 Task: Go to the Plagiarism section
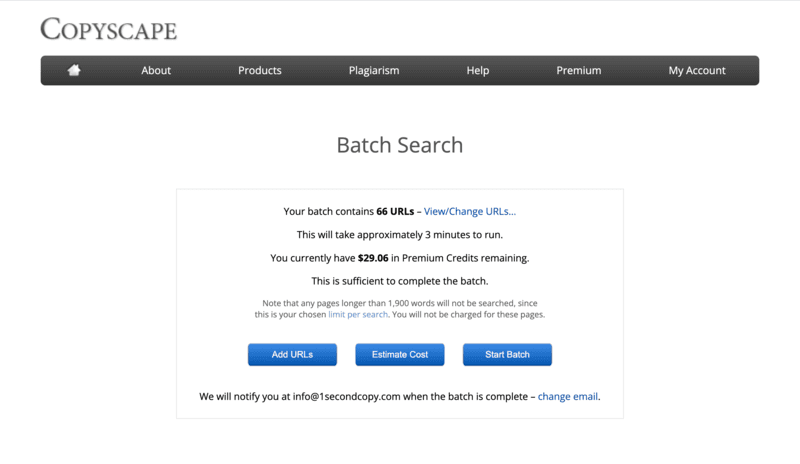374,70
